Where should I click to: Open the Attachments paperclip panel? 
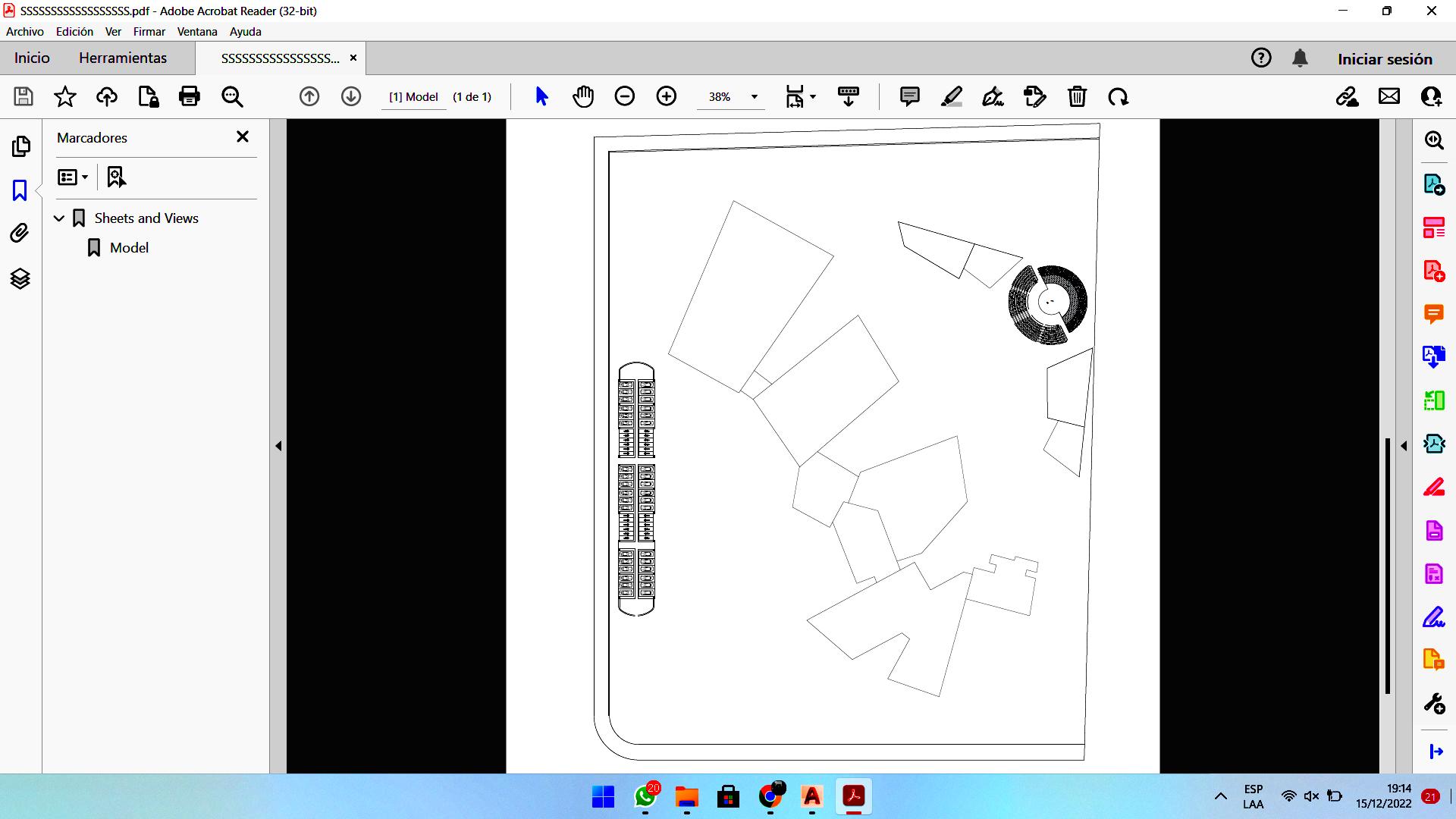20,233
